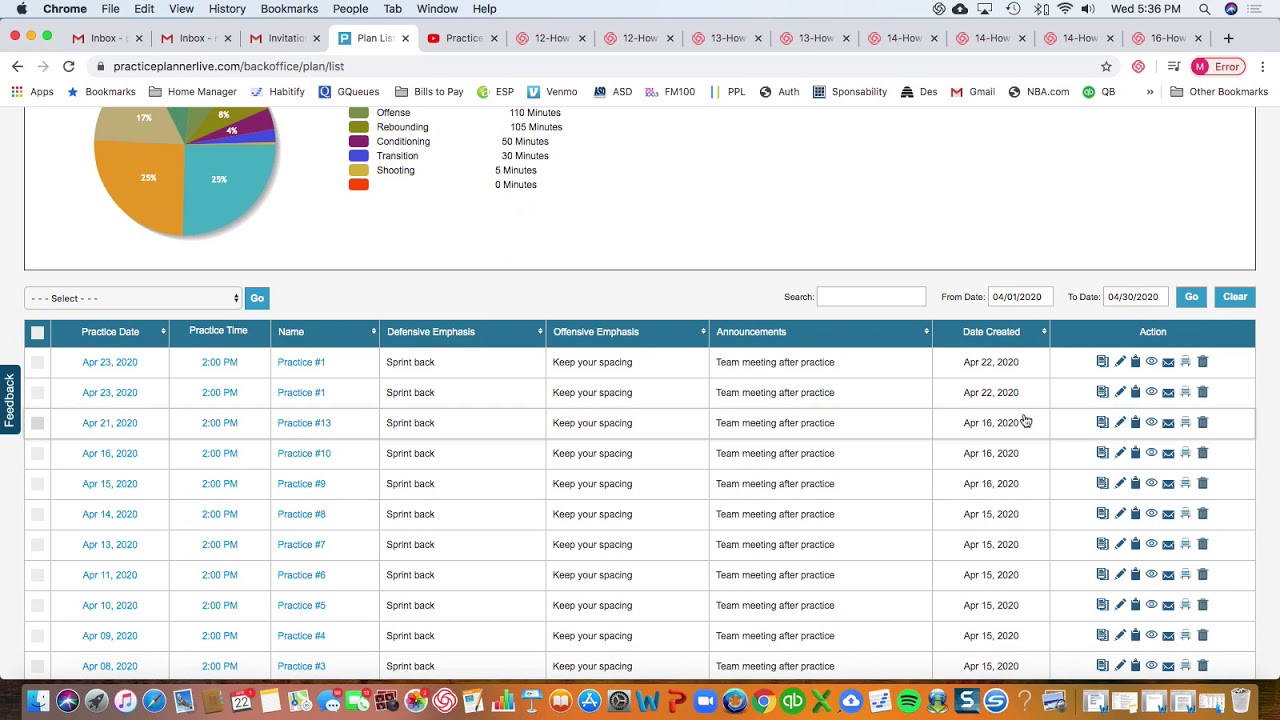Viewport: 1280px width, 720px height.
Task: Open the Bookmarks menu in the menu bar
Action: [x=289, y=9]
